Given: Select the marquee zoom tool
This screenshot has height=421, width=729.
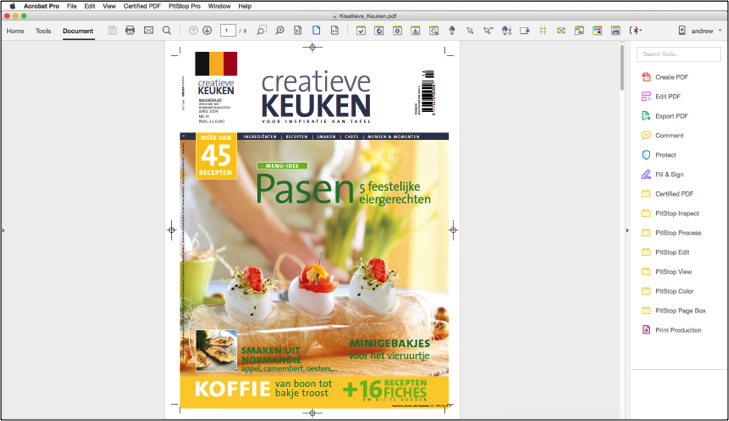Looking at the screenshot, I should pyautogui.click(x=262, y=31).
